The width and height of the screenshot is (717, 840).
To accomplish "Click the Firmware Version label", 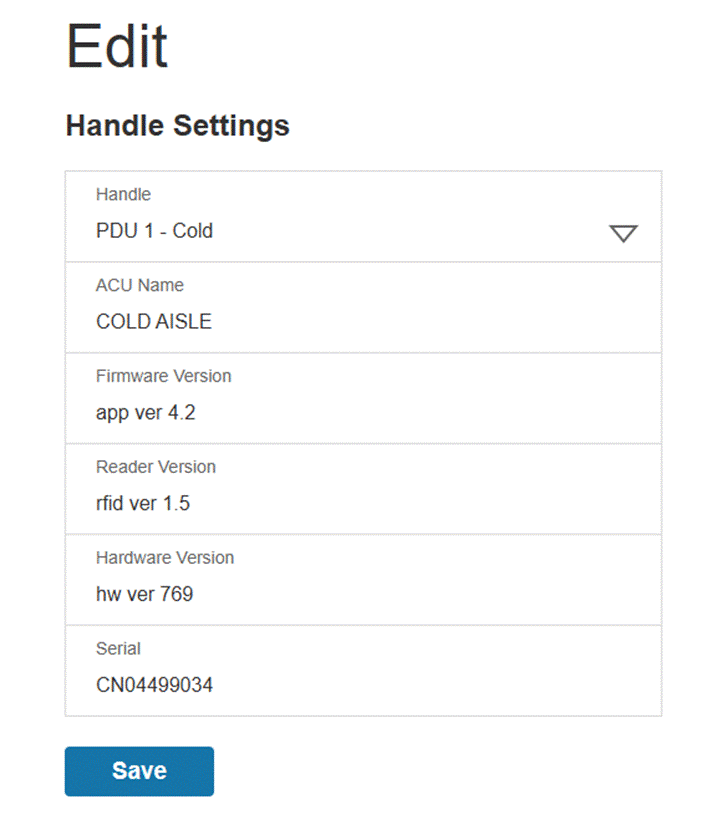I will tap(163, 376).
